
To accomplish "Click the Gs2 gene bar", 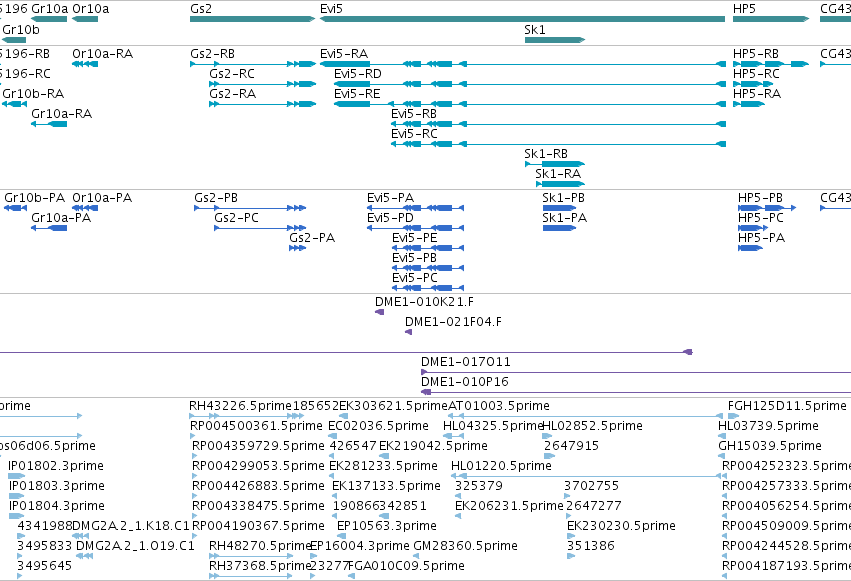I will click(252, 19).
